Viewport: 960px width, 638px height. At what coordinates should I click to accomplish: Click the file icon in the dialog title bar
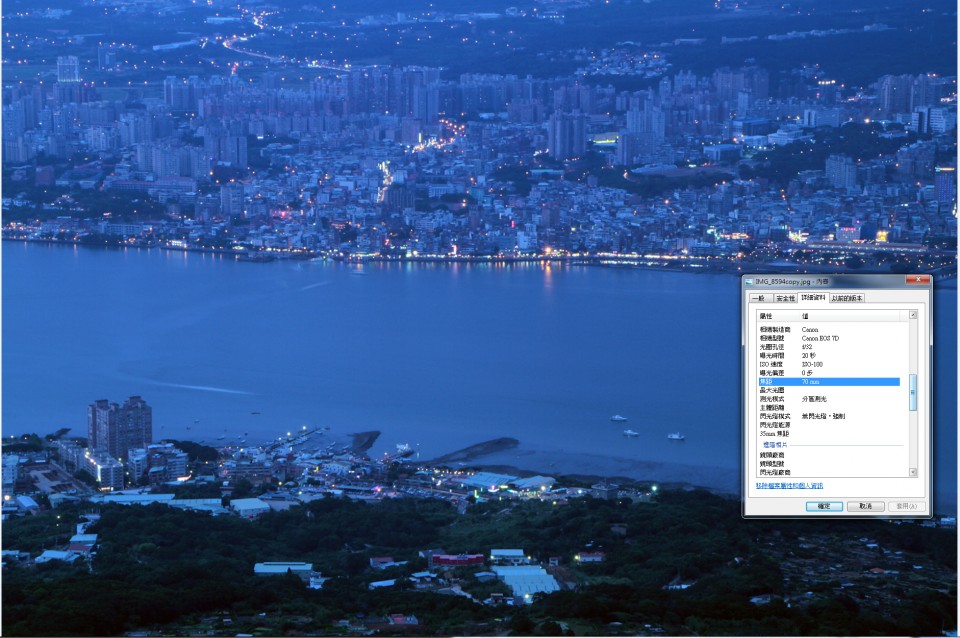[x=749, y=282]
